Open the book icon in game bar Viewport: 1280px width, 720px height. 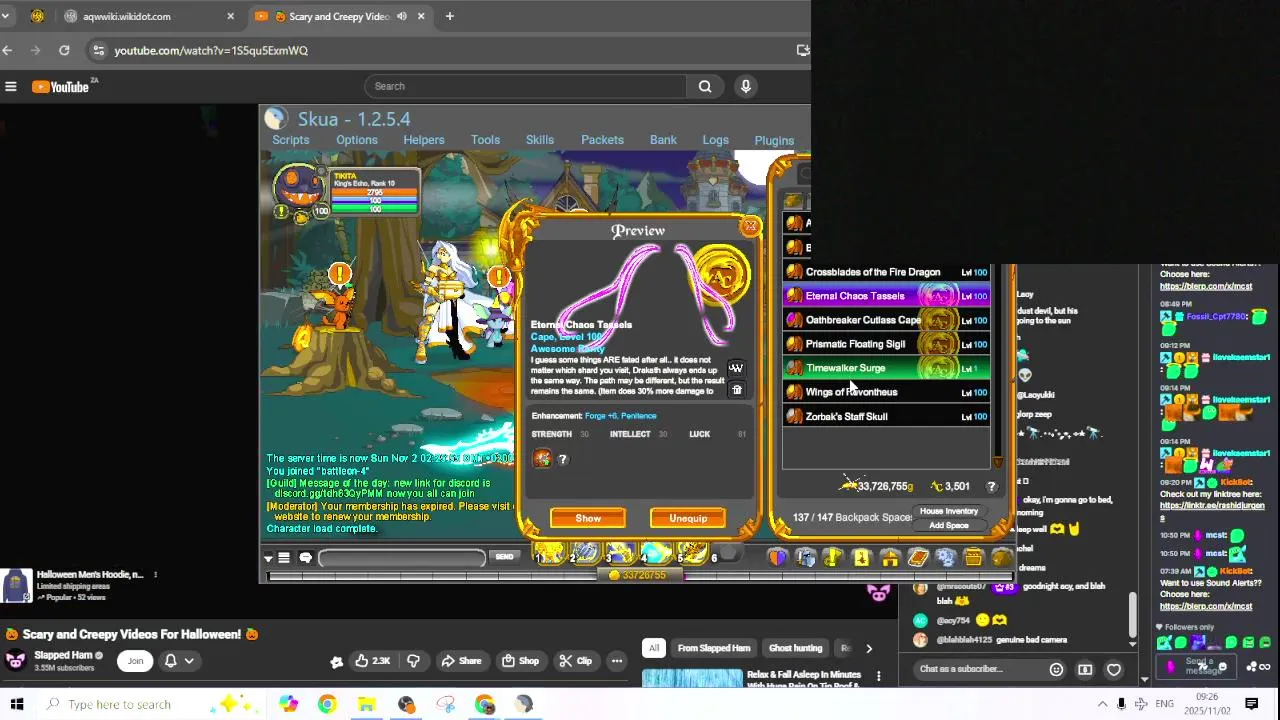(x=918, y=558)
